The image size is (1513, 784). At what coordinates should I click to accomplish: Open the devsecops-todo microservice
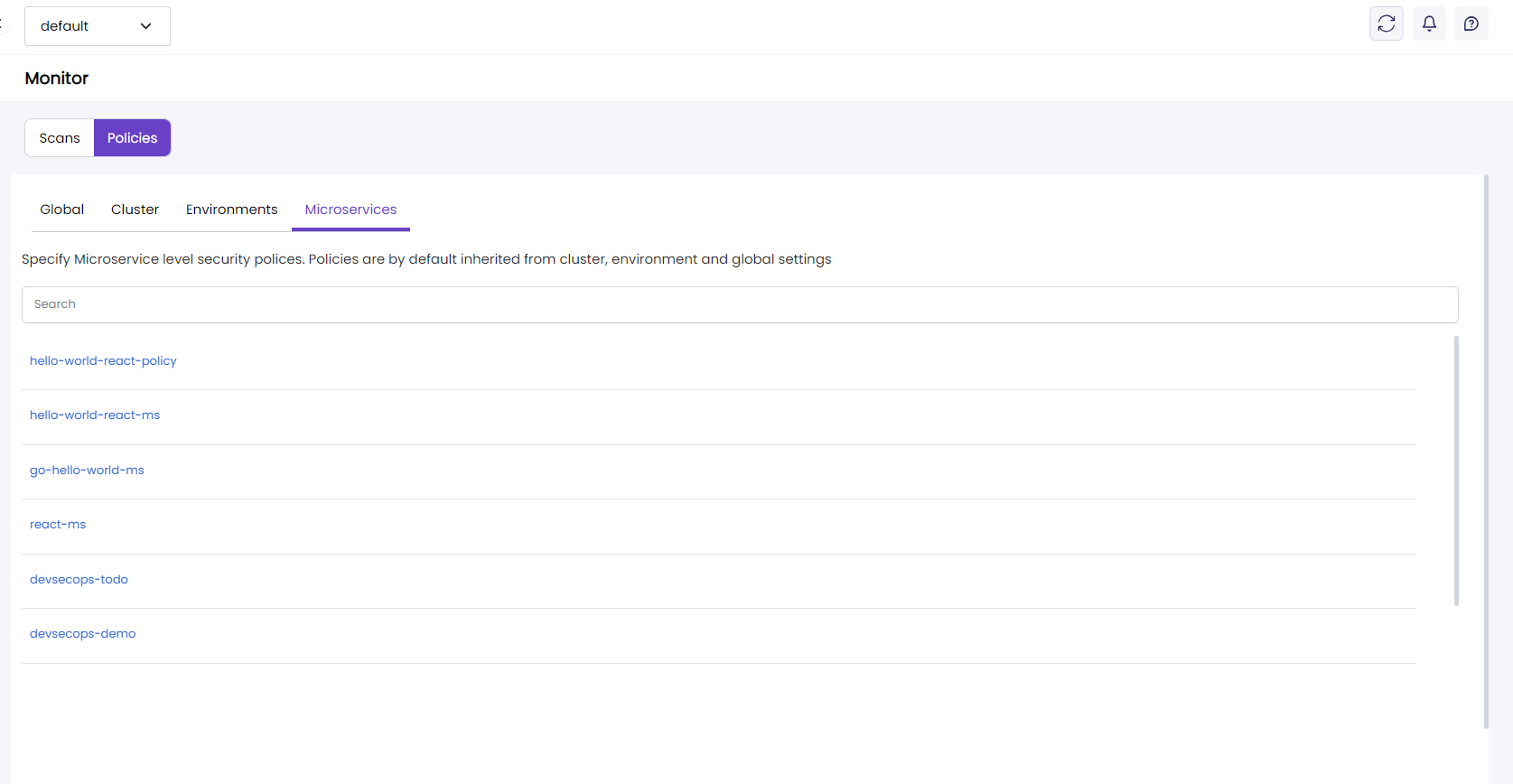pos(79,580)
